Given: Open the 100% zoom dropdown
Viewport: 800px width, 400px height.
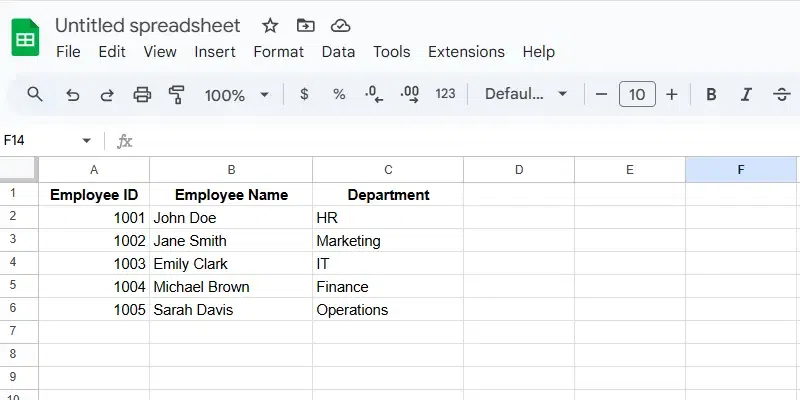Looking at the screenshot, I should [237, 95].
